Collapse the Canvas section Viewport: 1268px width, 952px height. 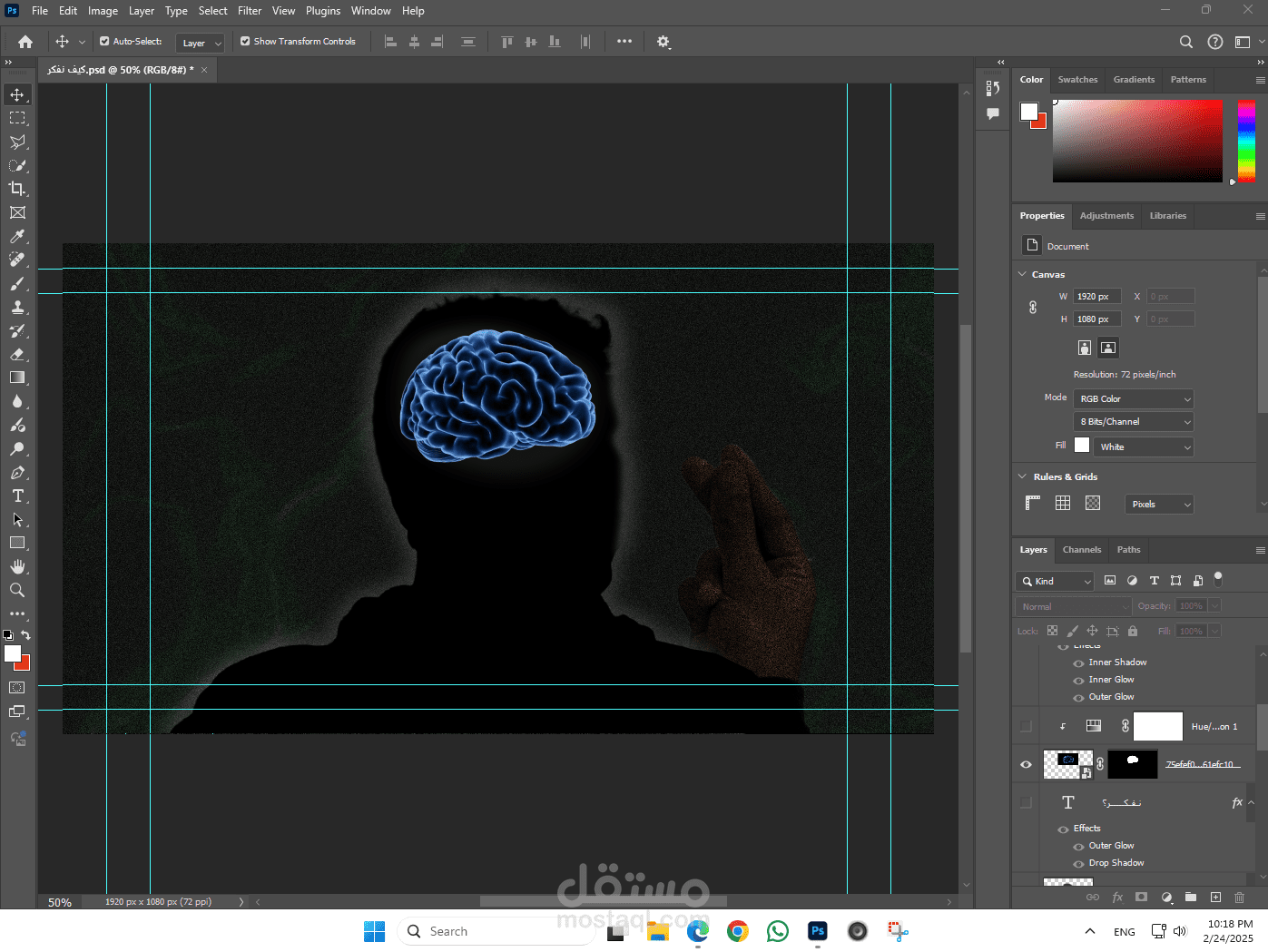pyautogui.click(x=1023, y=274)
